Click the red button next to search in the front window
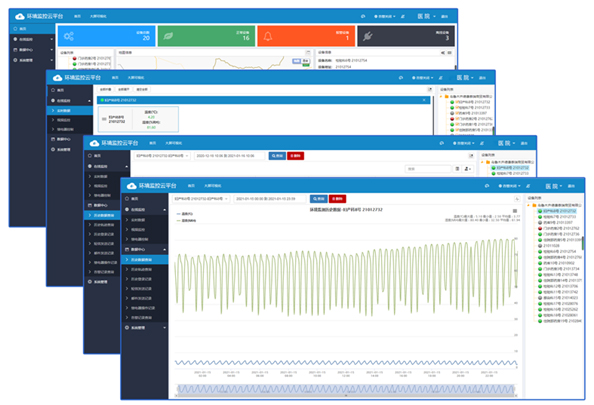Screen dimensions: 594x405 (337, 199)
